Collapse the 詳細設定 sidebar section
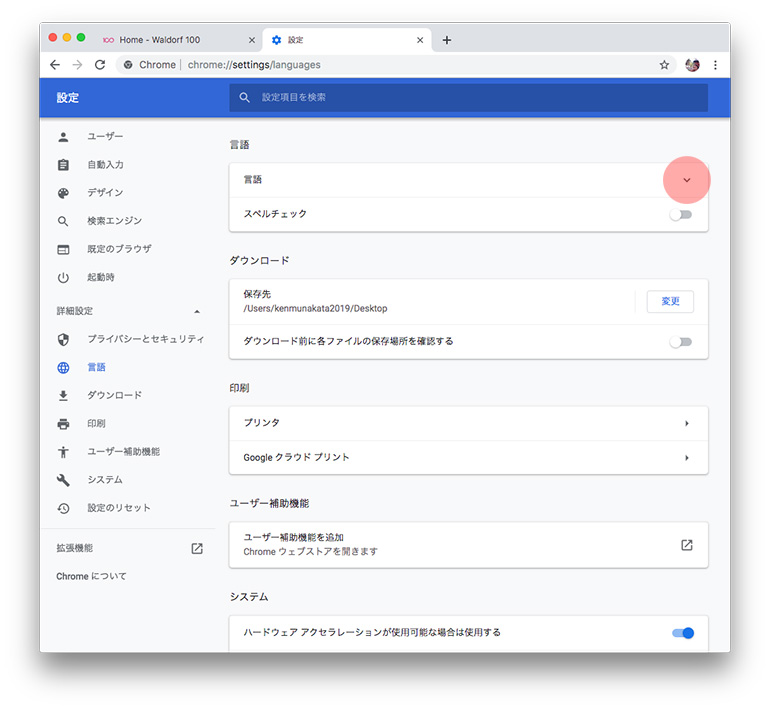Screen dimensions: 770x709 [196, 311]
